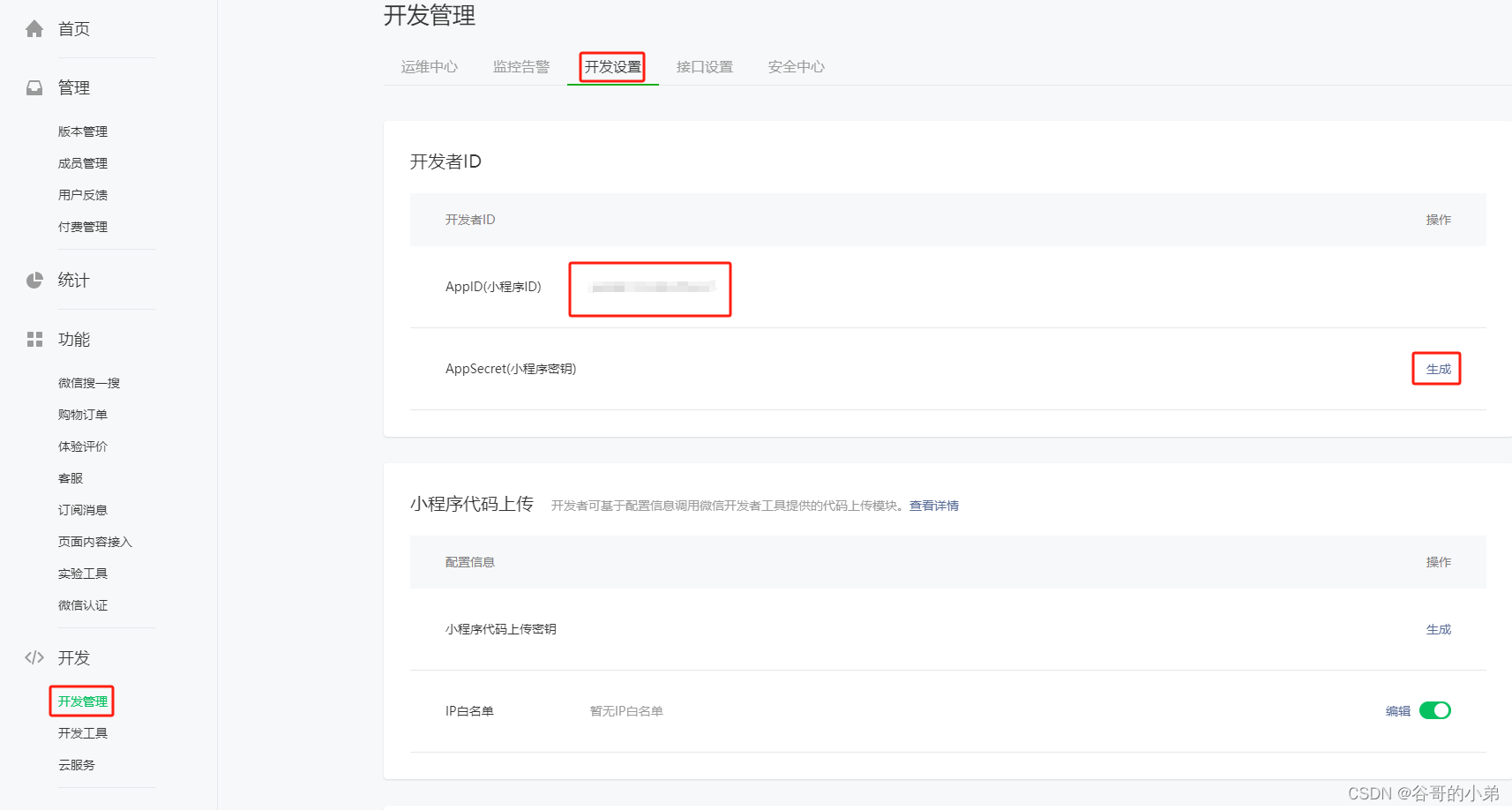The height and width of the screenshot is (810, 1512).
Task: Open the 接口设置 tab
Action: 705,67
